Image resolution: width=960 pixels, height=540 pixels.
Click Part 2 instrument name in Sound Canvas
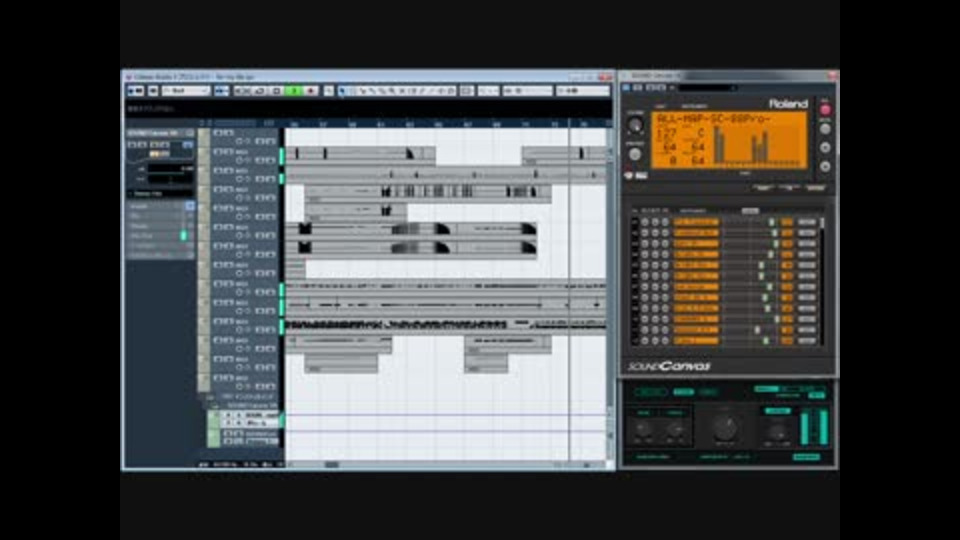pyautogui.click(x=696, y=233)
